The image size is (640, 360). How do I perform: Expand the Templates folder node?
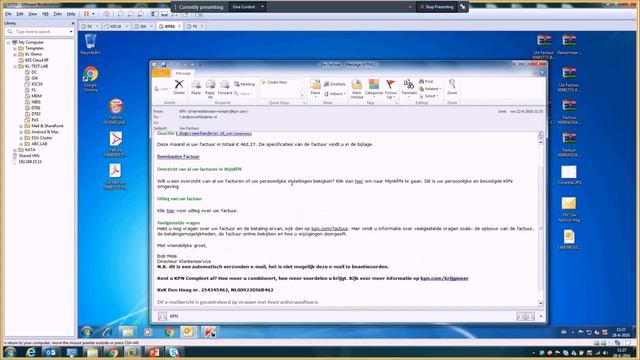pyautogui.click(x=15, y=49)
